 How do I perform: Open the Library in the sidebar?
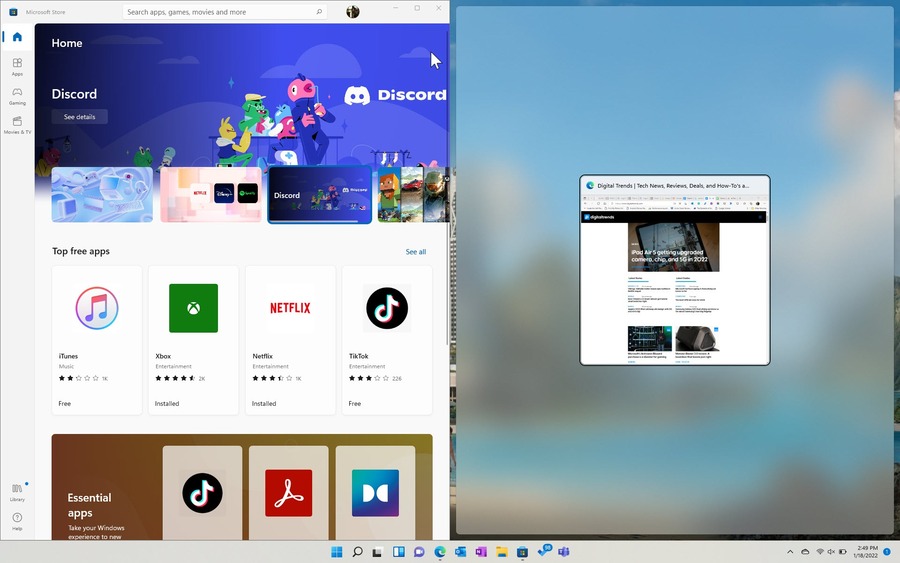coord(17,492)
